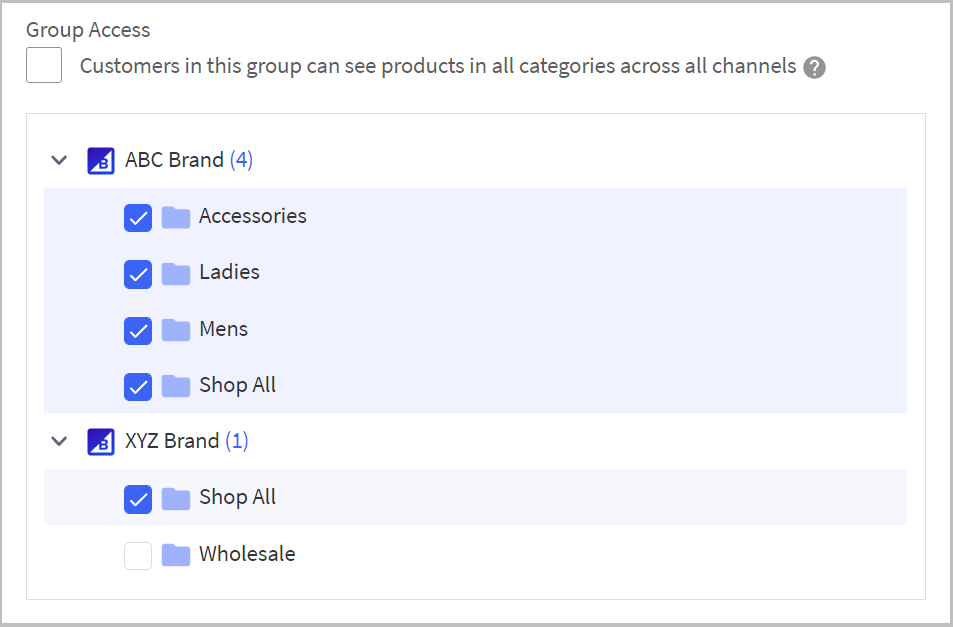Click the folder icon beside Accessories
The image size is (953, 627).
pyautogui.click(x=176, y=216)
